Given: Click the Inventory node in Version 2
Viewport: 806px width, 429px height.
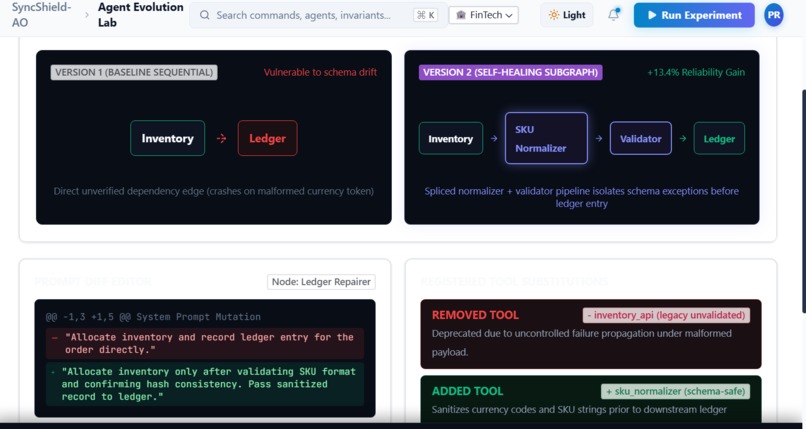Looking at the screenshot, I should (451, 139).
